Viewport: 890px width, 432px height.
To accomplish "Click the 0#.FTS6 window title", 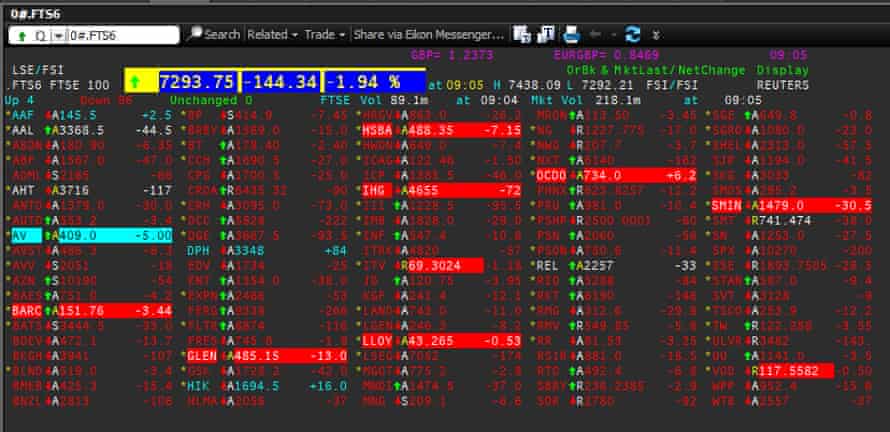I will point(35,14).
